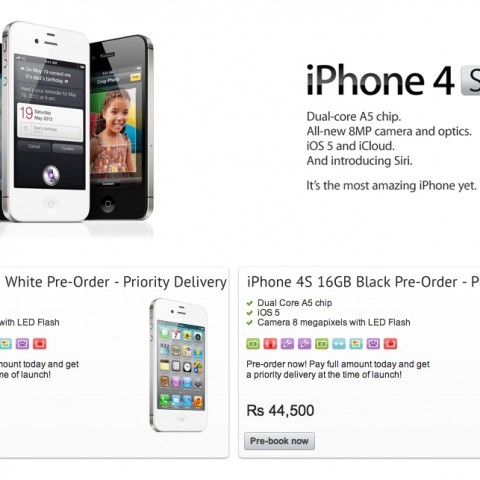
Task: Click the Rs 44,500 price
Action: [x=280, y=410]
